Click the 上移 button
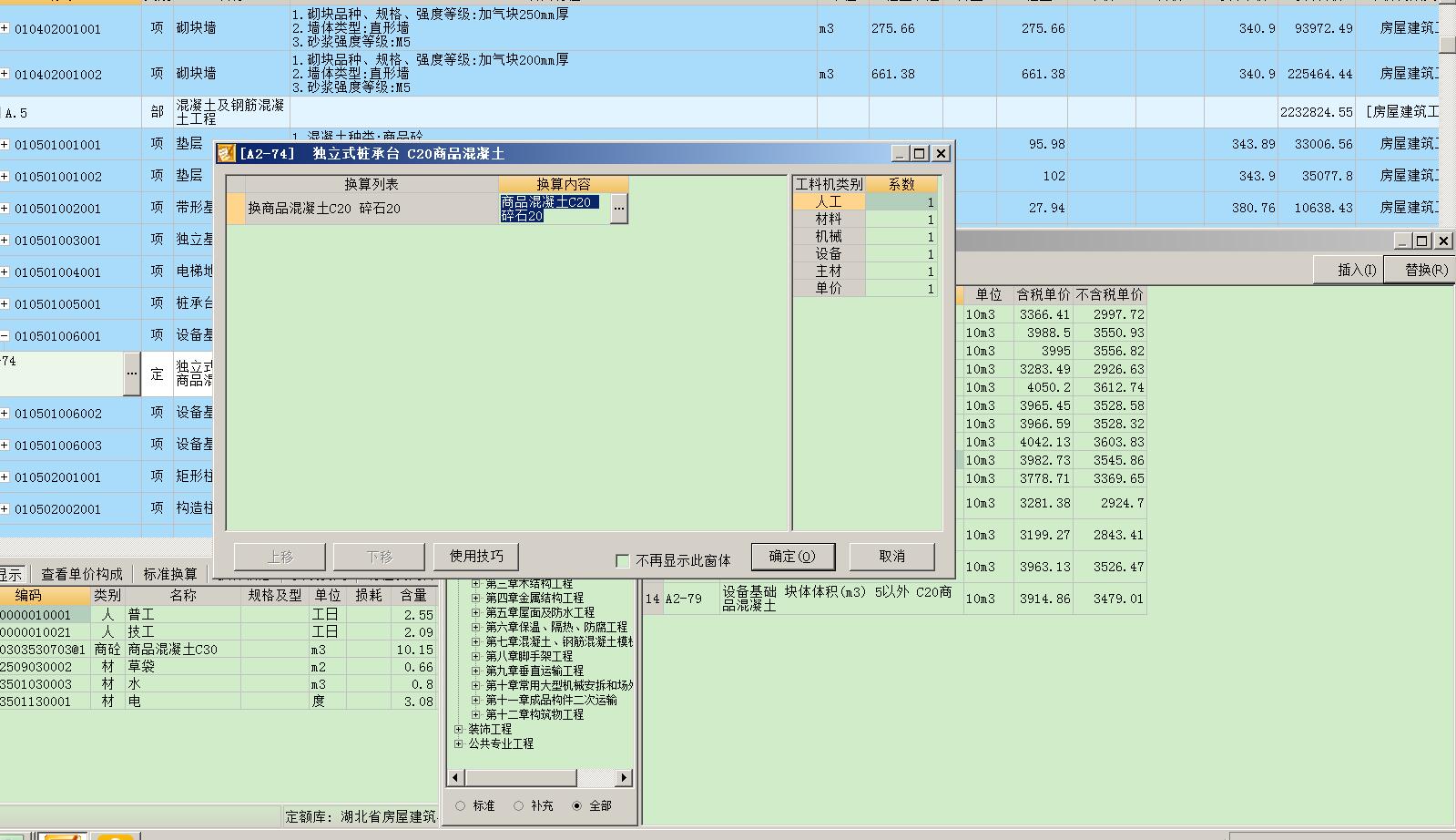 (x=280, y=557)
